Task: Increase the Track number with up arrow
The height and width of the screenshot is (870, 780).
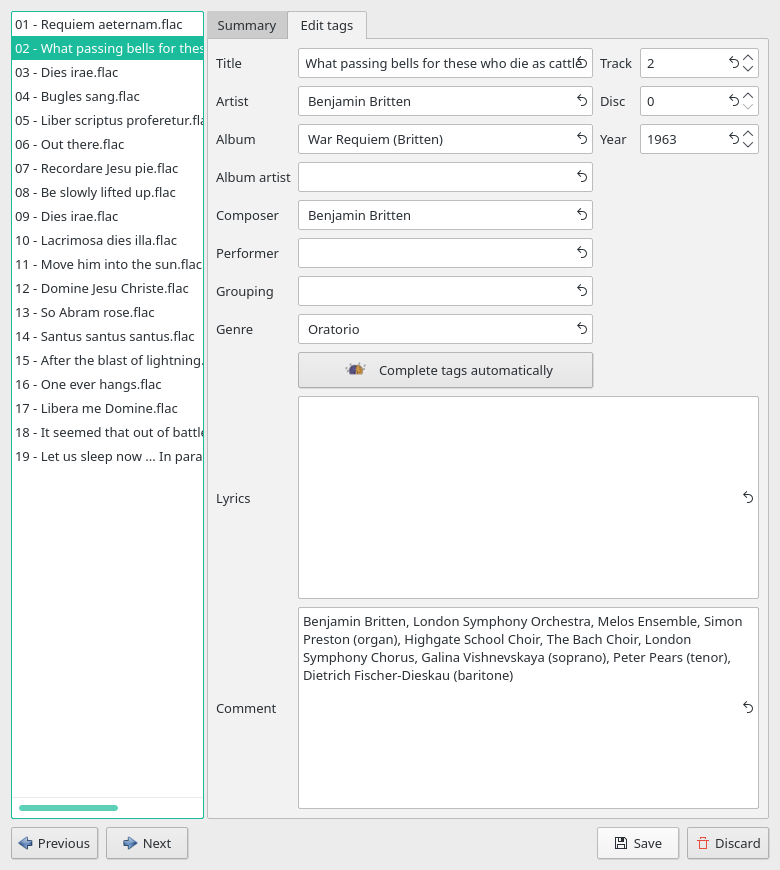Action: pyautogui.click(x=748, y=57)
